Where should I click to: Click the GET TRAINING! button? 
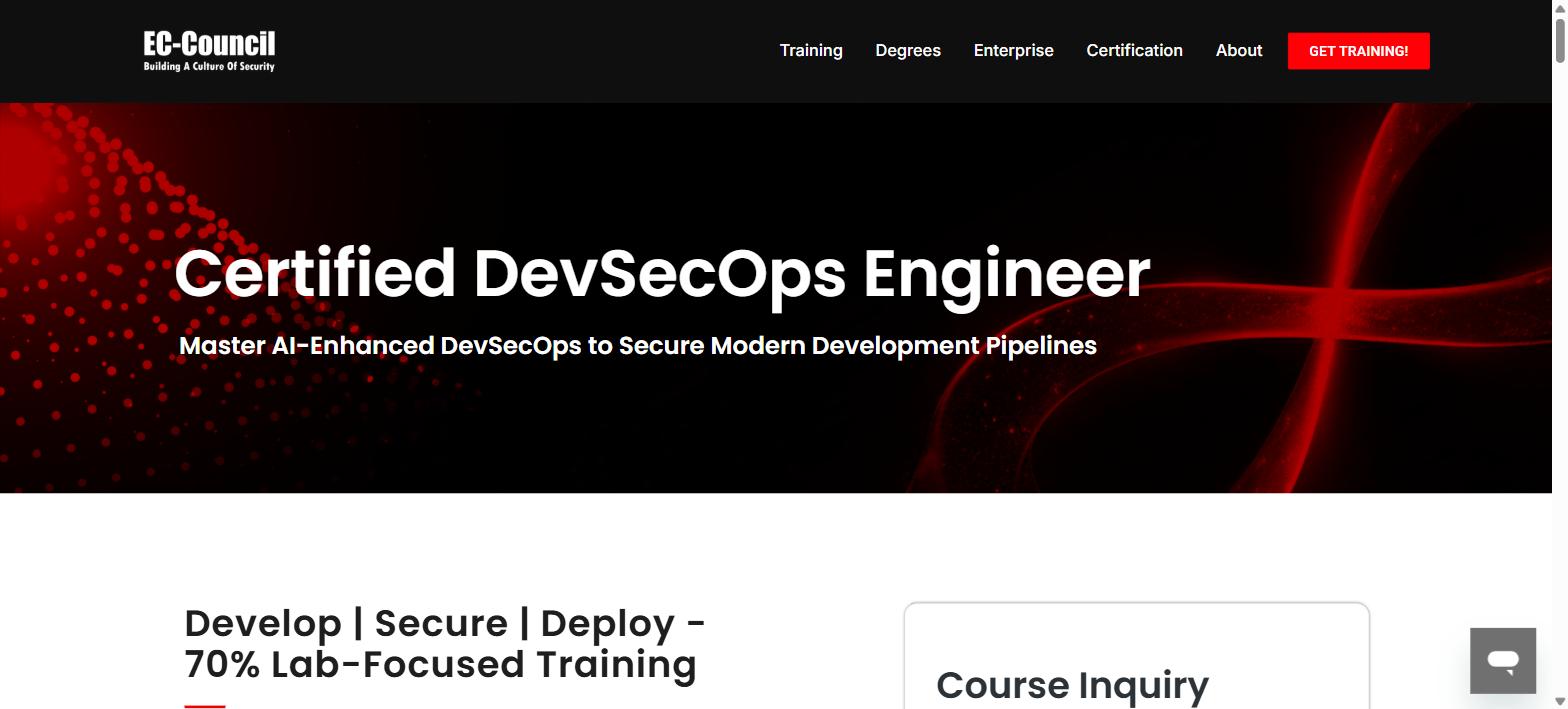(1358, 51)
